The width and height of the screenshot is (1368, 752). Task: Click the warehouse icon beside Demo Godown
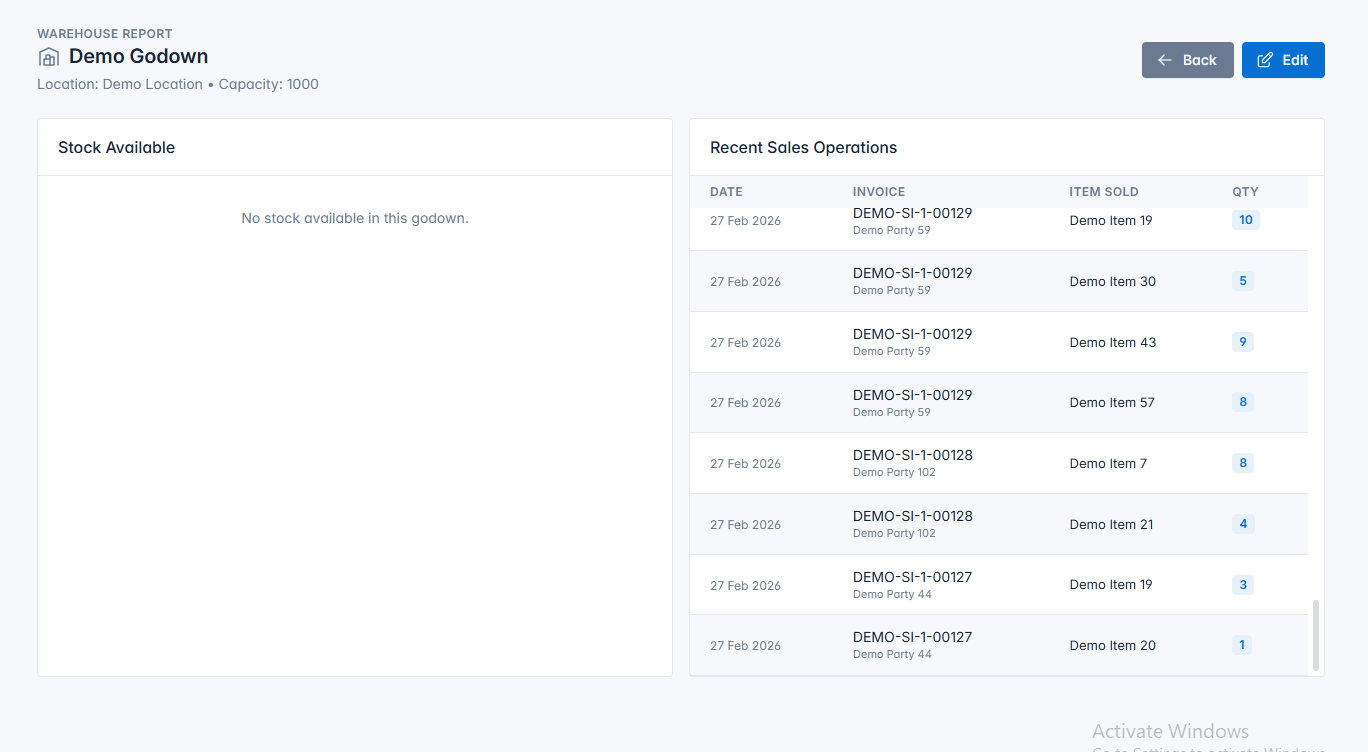click(49, 57)
